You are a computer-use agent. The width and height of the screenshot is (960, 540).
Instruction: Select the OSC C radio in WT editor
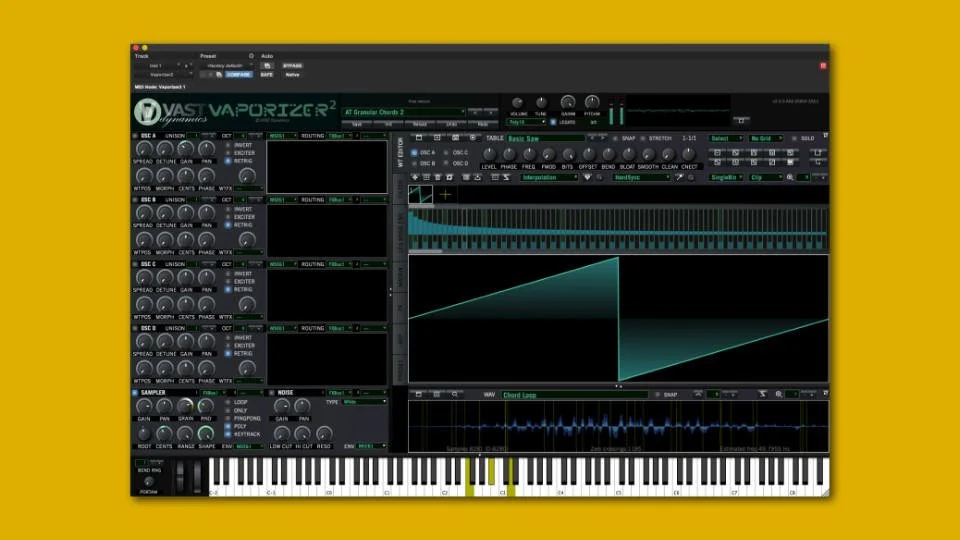pos(446,152)
